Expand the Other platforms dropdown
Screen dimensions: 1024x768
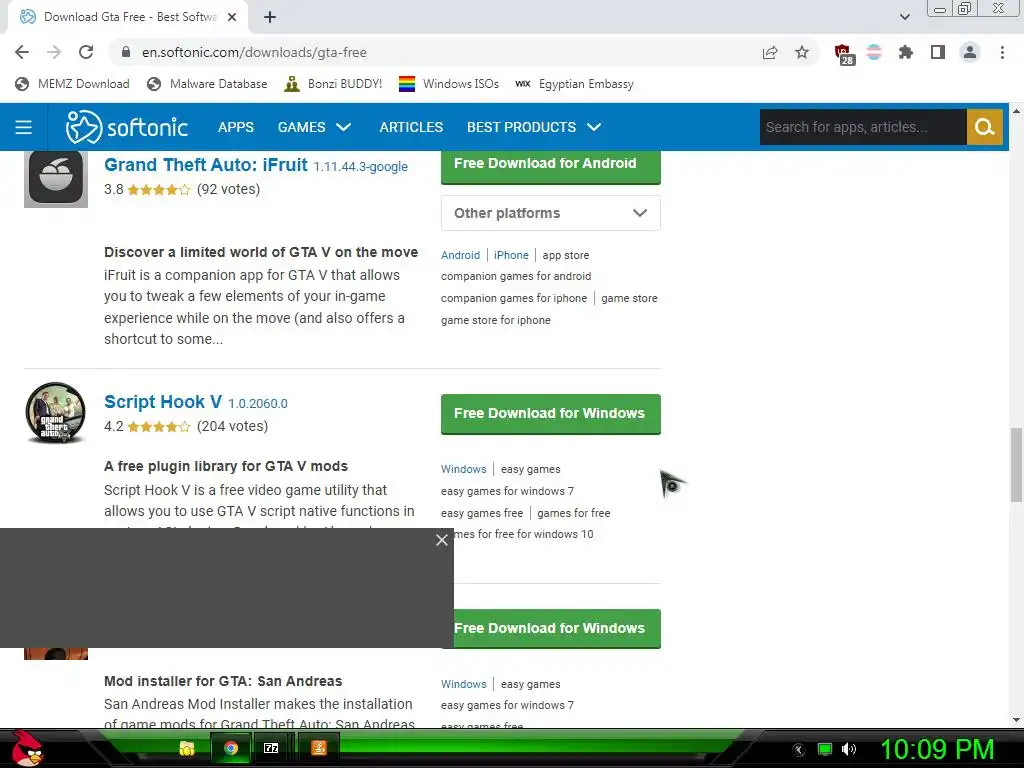[x=551, y=213]
